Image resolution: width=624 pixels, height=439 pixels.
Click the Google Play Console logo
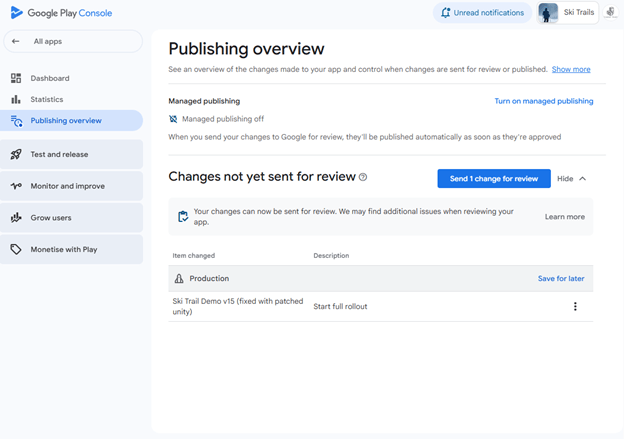point(61,13)
